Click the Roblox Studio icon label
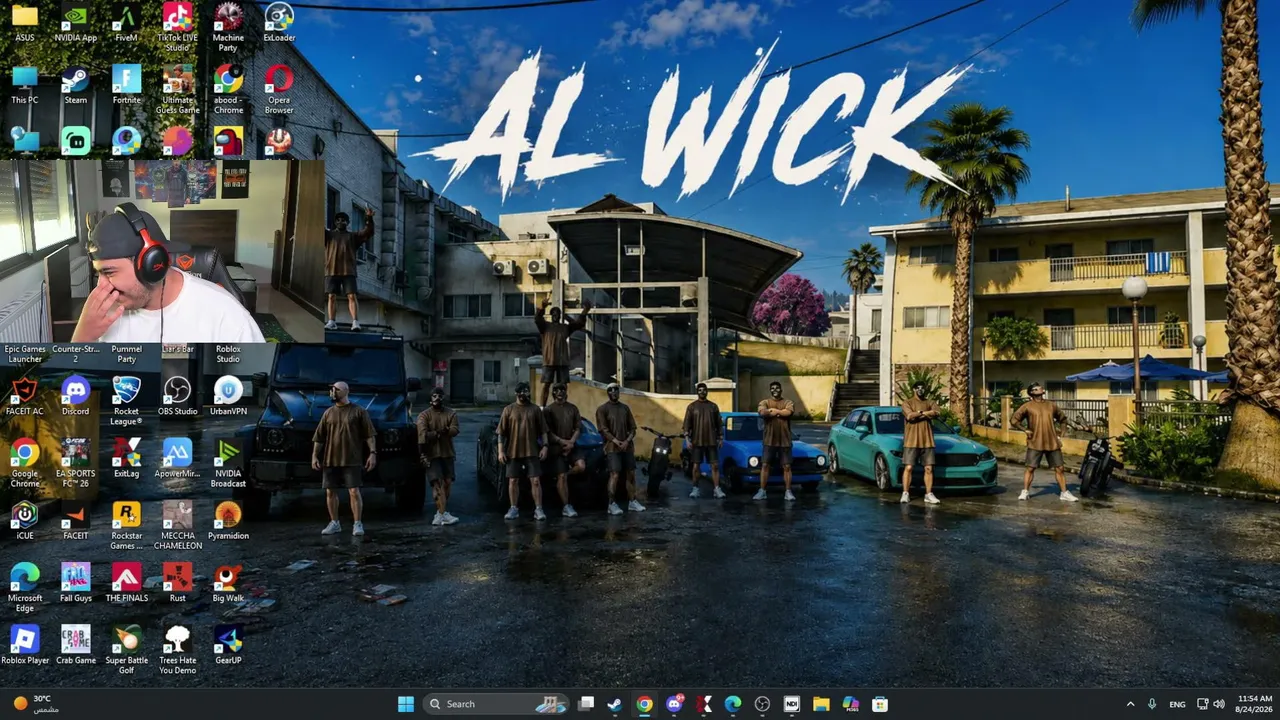This screenshot has height=720, width=1280. (228, 354)
